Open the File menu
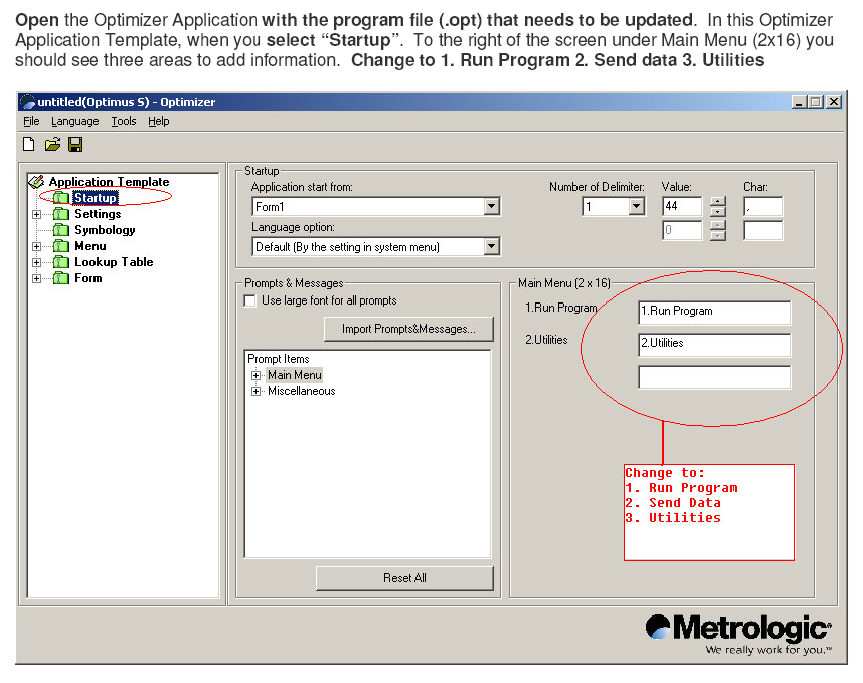This screenshot has height=683, width=863. 31,121
